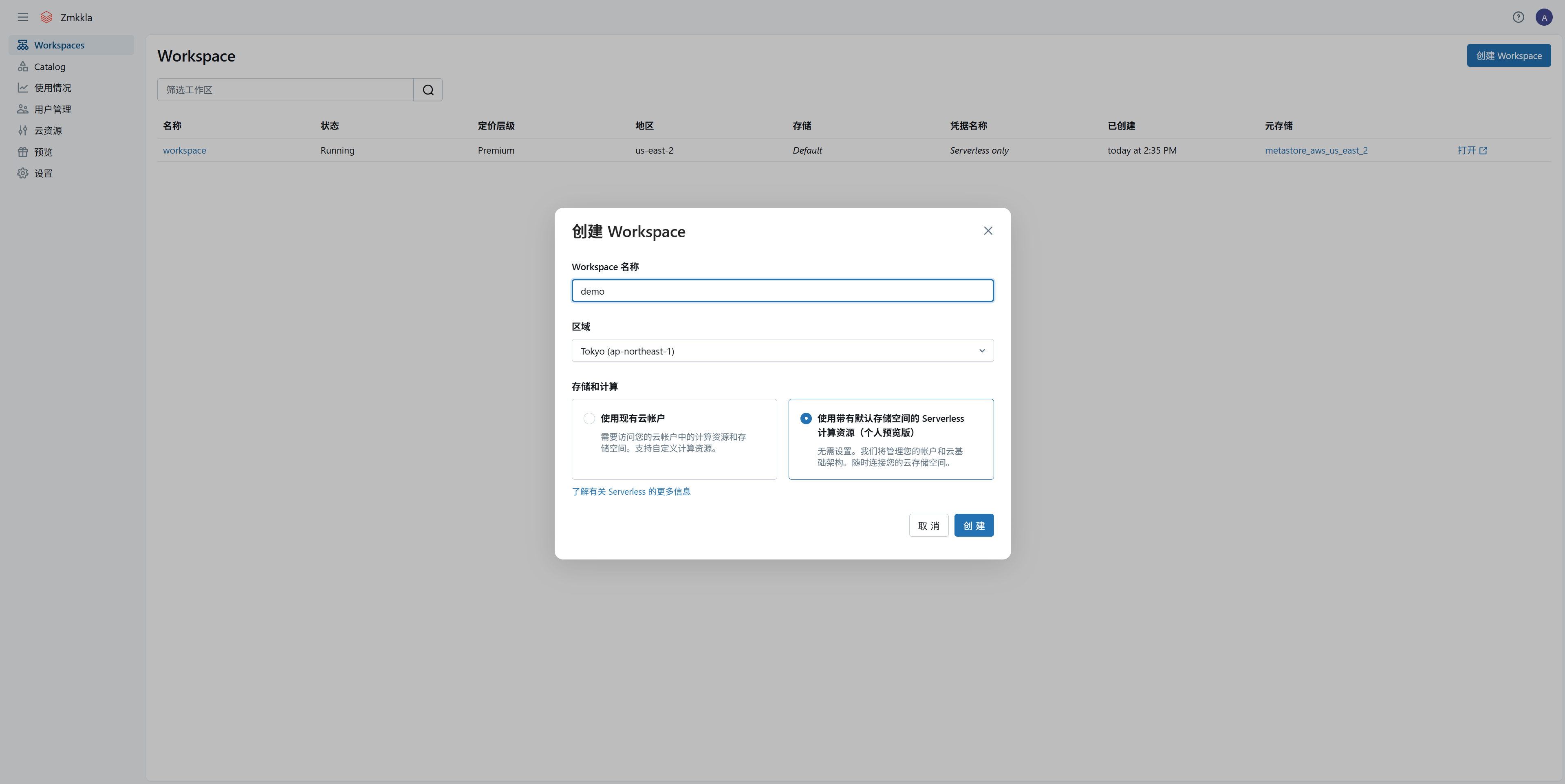Click the 取消 button
The width and height of the screenshot is (1565, 784).
coord(928,525)
